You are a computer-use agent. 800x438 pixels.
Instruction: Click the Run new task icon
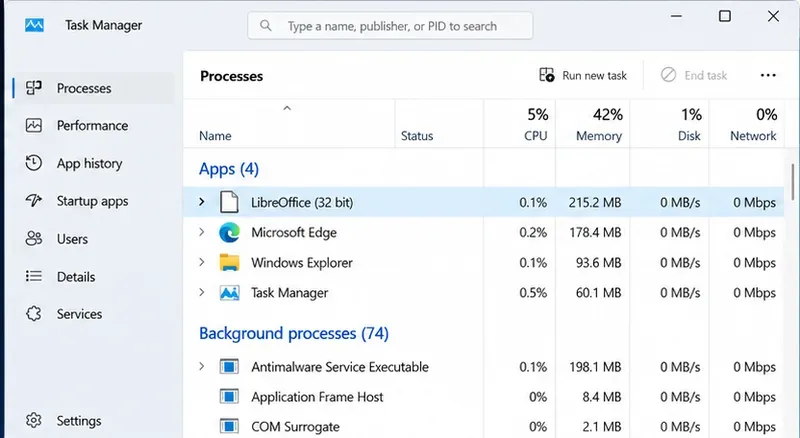tap(546, 75)
